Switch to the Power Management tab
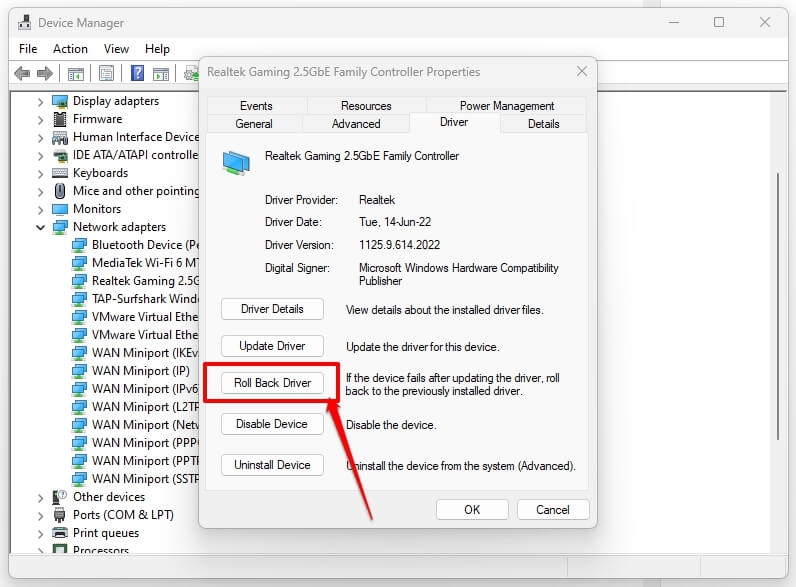796x587 pixels. tap(507, 106)
